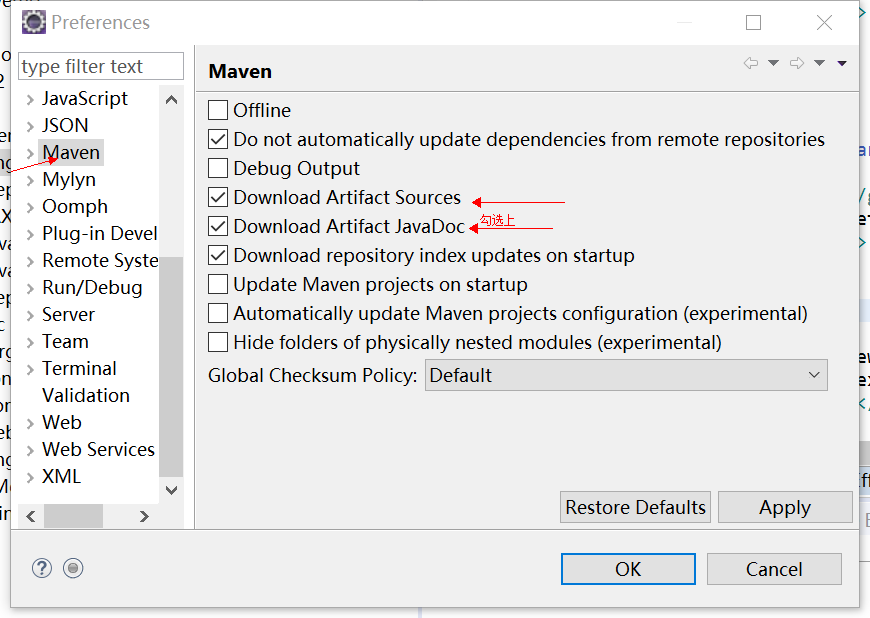Expand the Maven tree node
Image resolution: width=870 pixels, height=618 pixels.
[x=31, y=154]
